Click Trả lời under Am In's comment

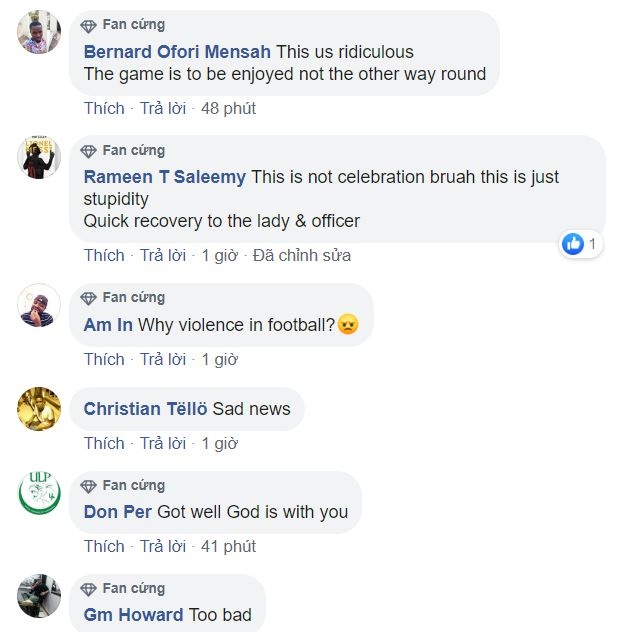(x=163, y=359)
